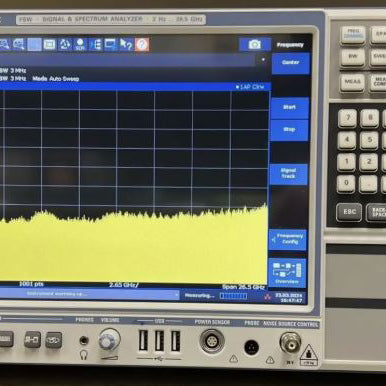Push the number 2 keypad key
The height and width of the screenshot is (386, 386).
click(x=369, y=162)
